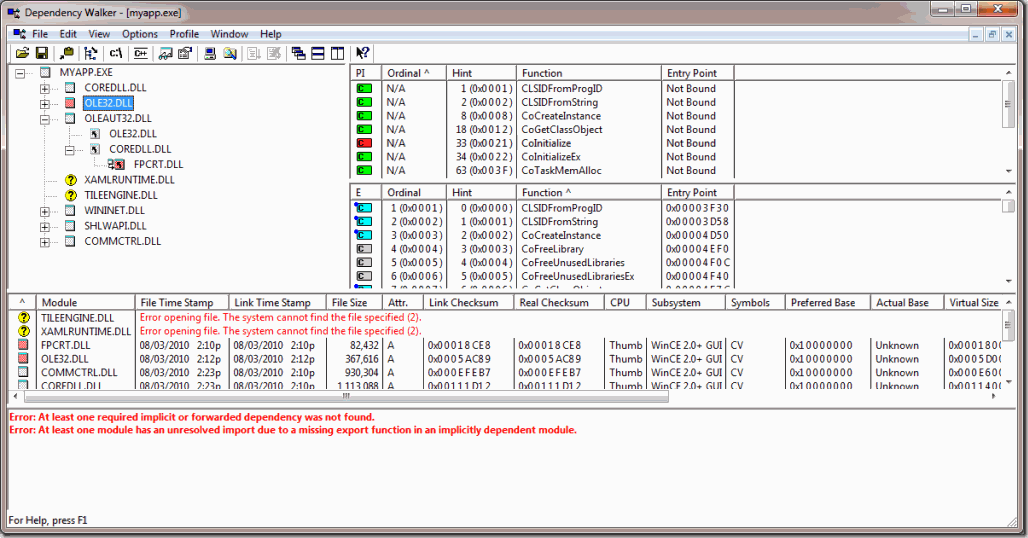
Task: Expand the COMMCTRL.DLL node
Action: 45,242
